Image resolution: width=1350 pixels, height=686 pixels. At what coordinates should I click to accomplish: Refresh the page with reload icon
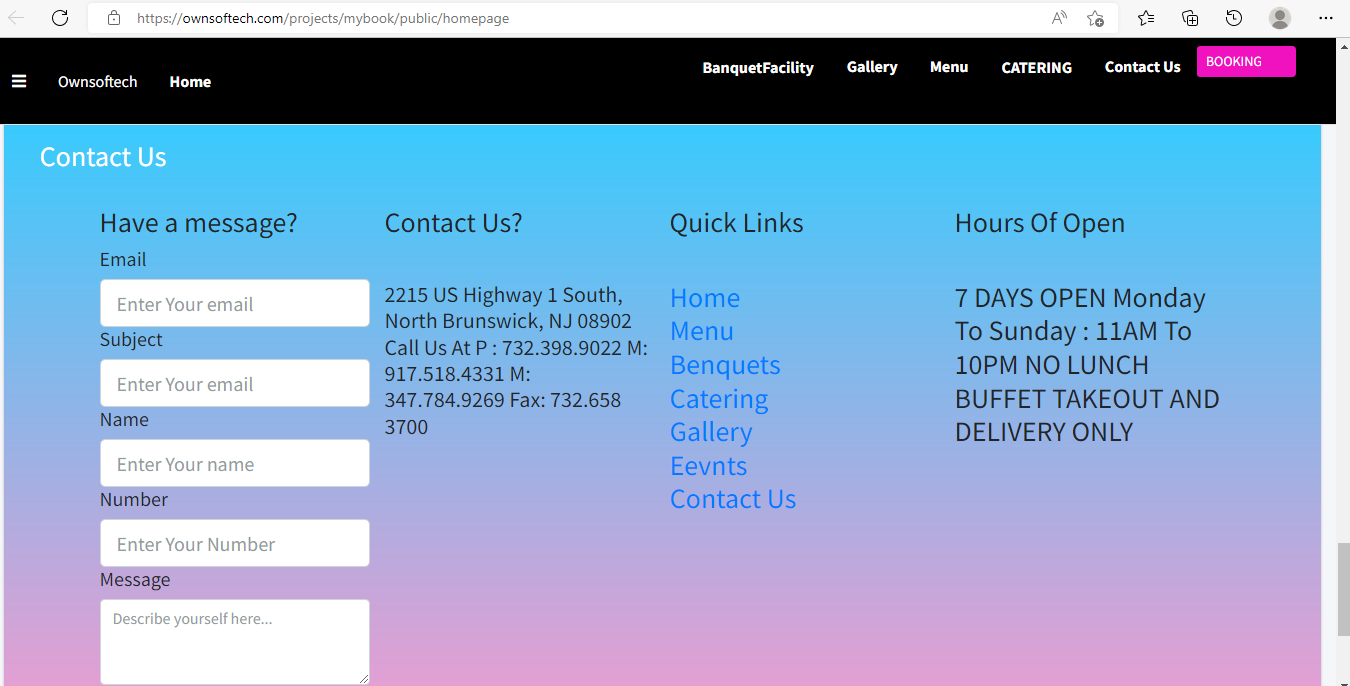click(60, 18)
